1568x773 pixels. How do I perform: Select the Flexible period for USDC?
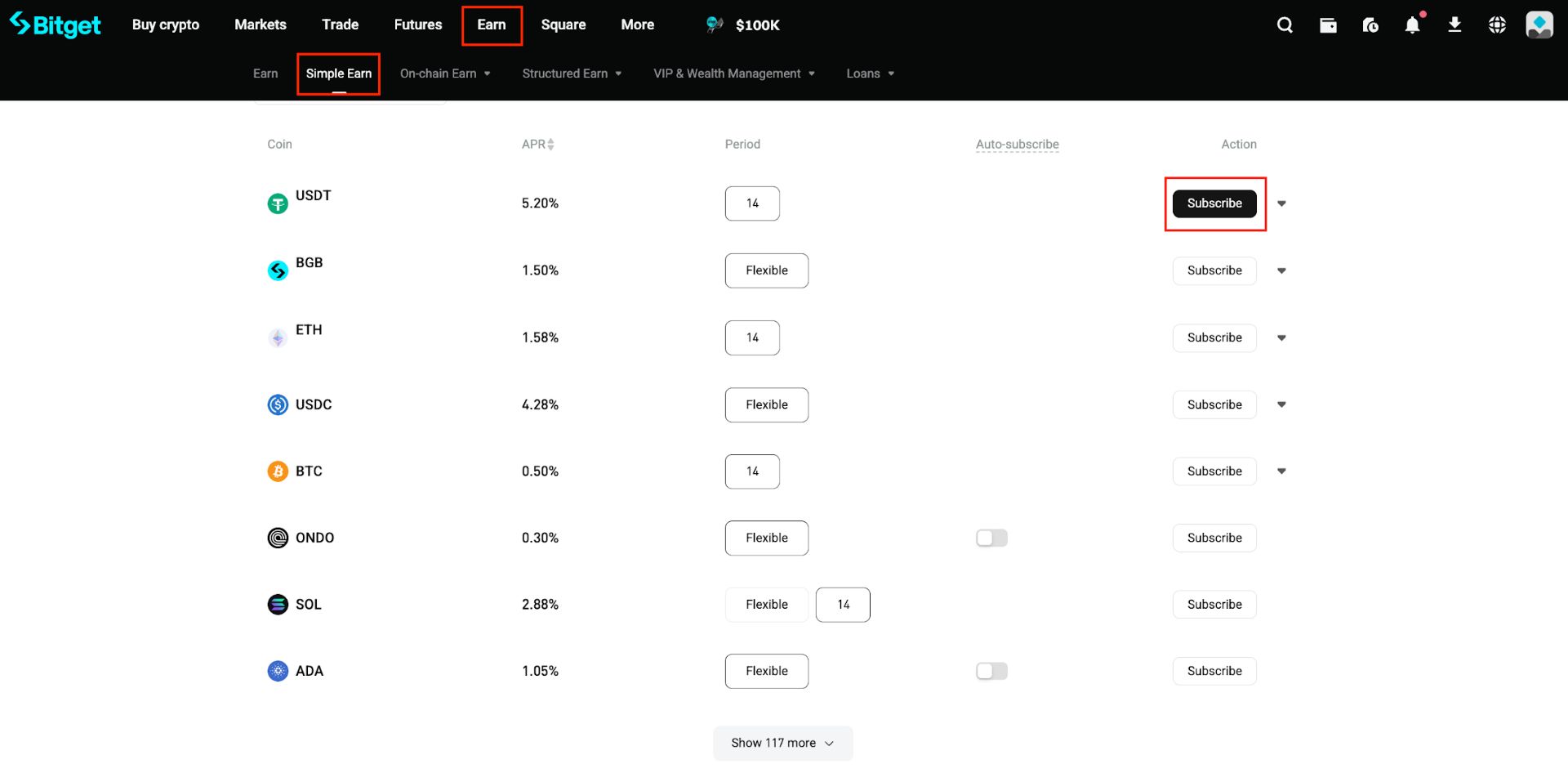pos(767,404)
